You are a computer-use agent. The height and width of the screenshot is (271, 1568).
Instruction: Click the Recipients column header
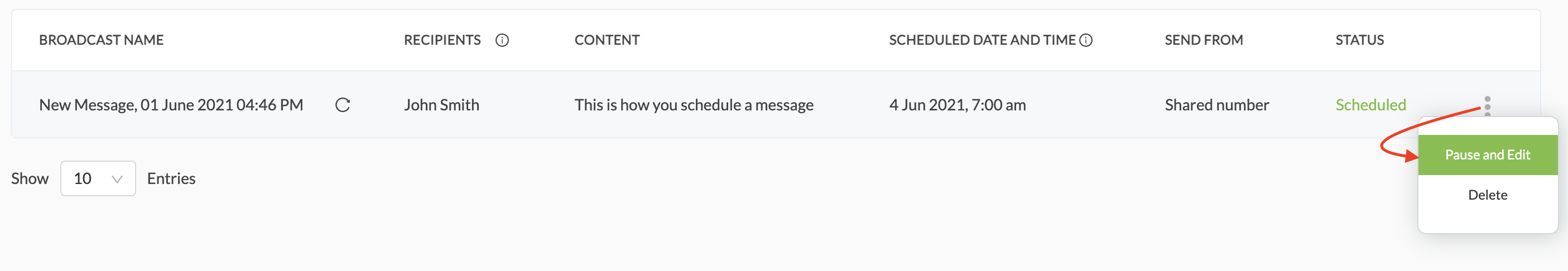click(x=442, y=40)
